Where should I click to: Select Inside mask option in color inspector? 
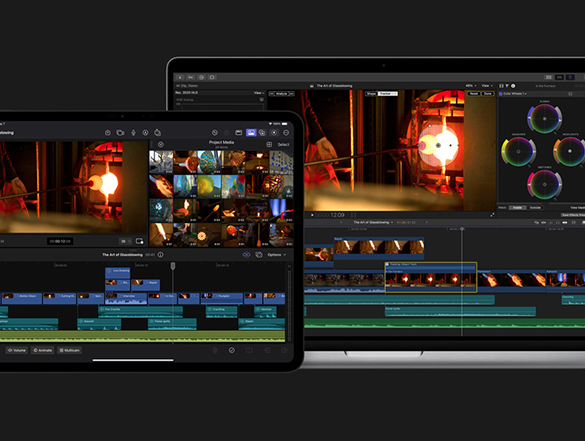[x=517, y=207]
